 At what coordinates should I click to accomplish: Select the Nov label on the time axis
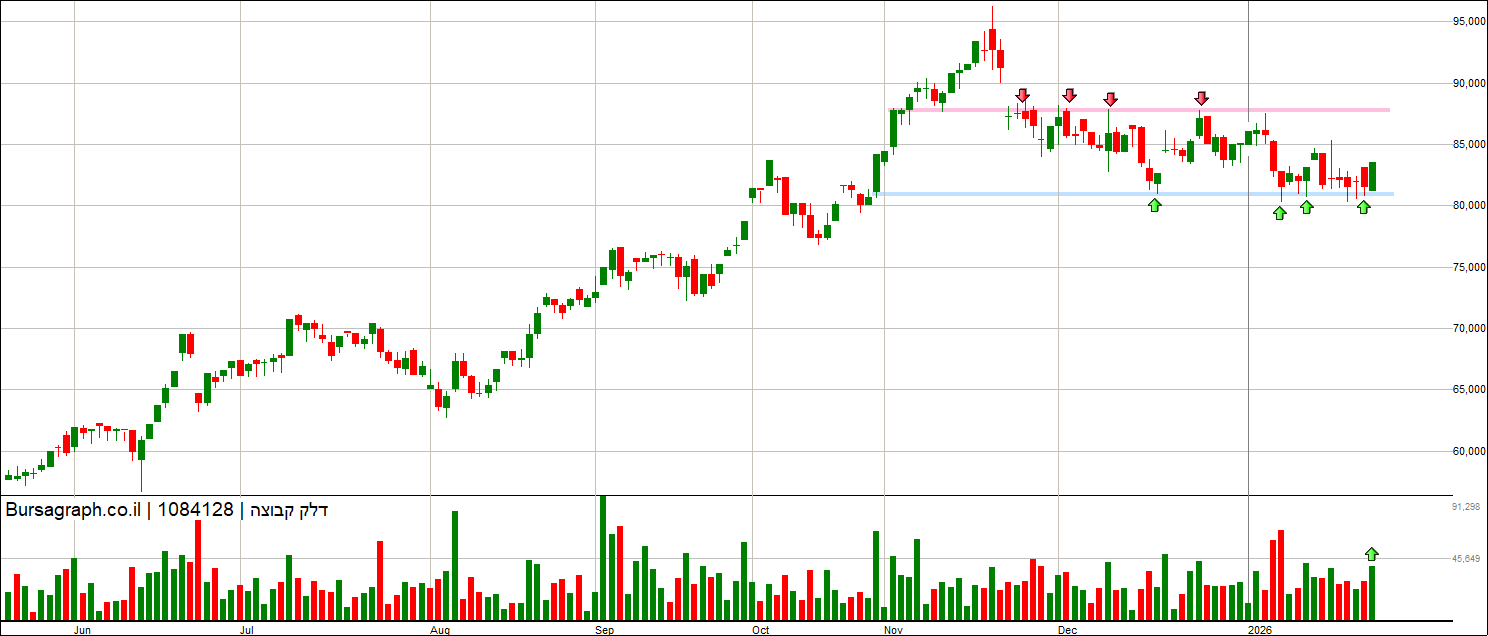coord(895,630)
